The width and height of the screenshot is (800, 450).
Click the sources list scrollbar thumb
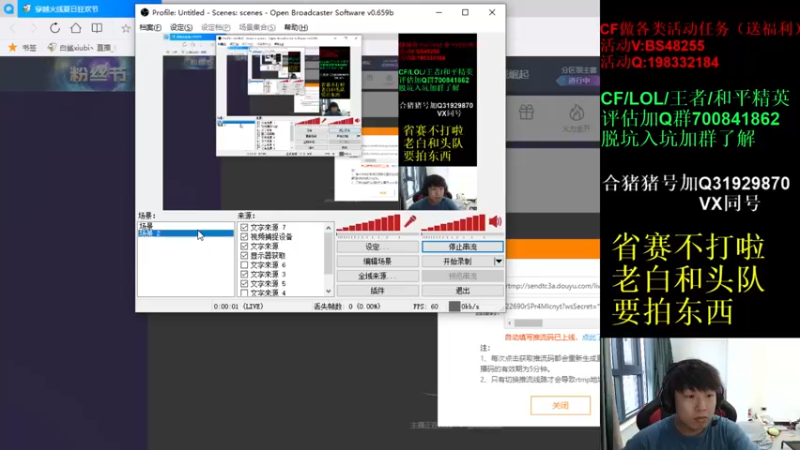click(x=328, y=253)
